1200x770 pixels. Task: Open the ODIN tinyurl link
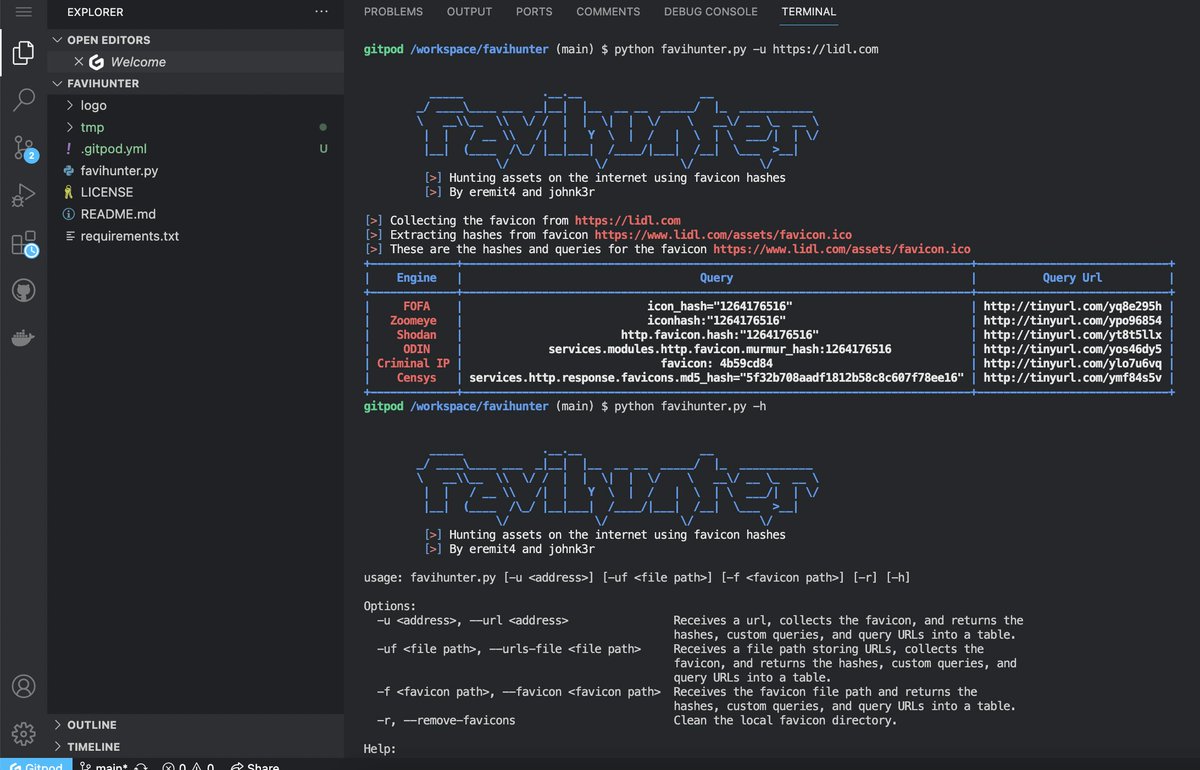click(1073, 349)
